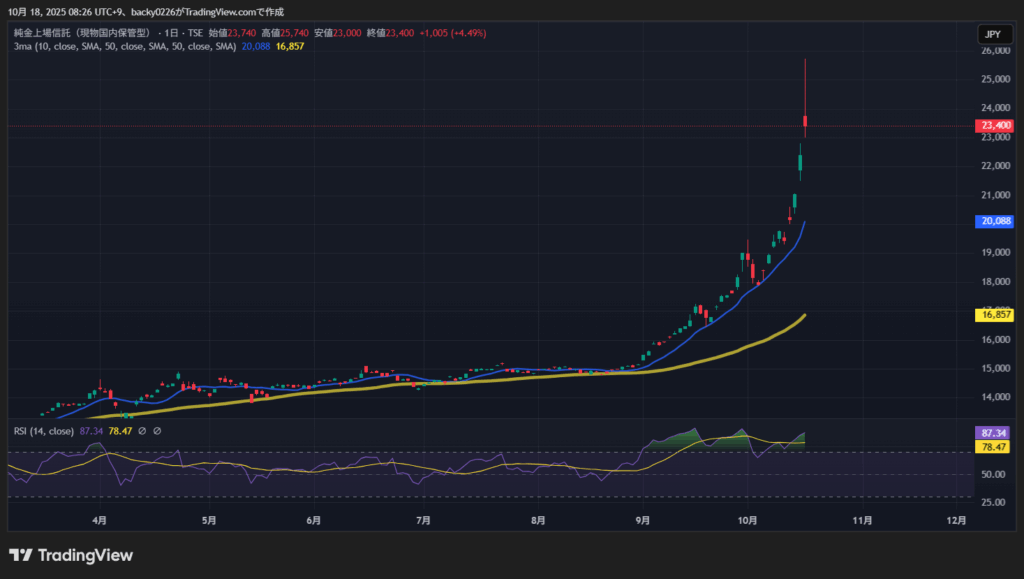
Task: Click the last null icon in RSI legend
Action: [157, 431]
